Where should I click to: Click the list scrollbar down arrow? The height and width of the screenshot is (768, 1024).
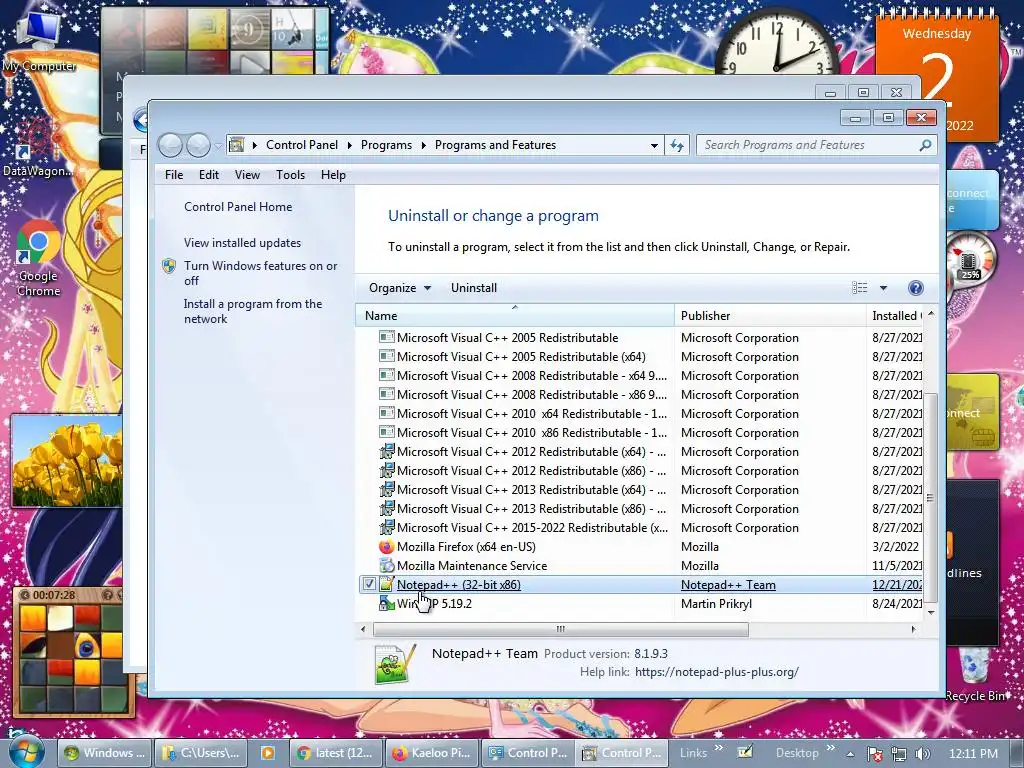click(931, 612)
